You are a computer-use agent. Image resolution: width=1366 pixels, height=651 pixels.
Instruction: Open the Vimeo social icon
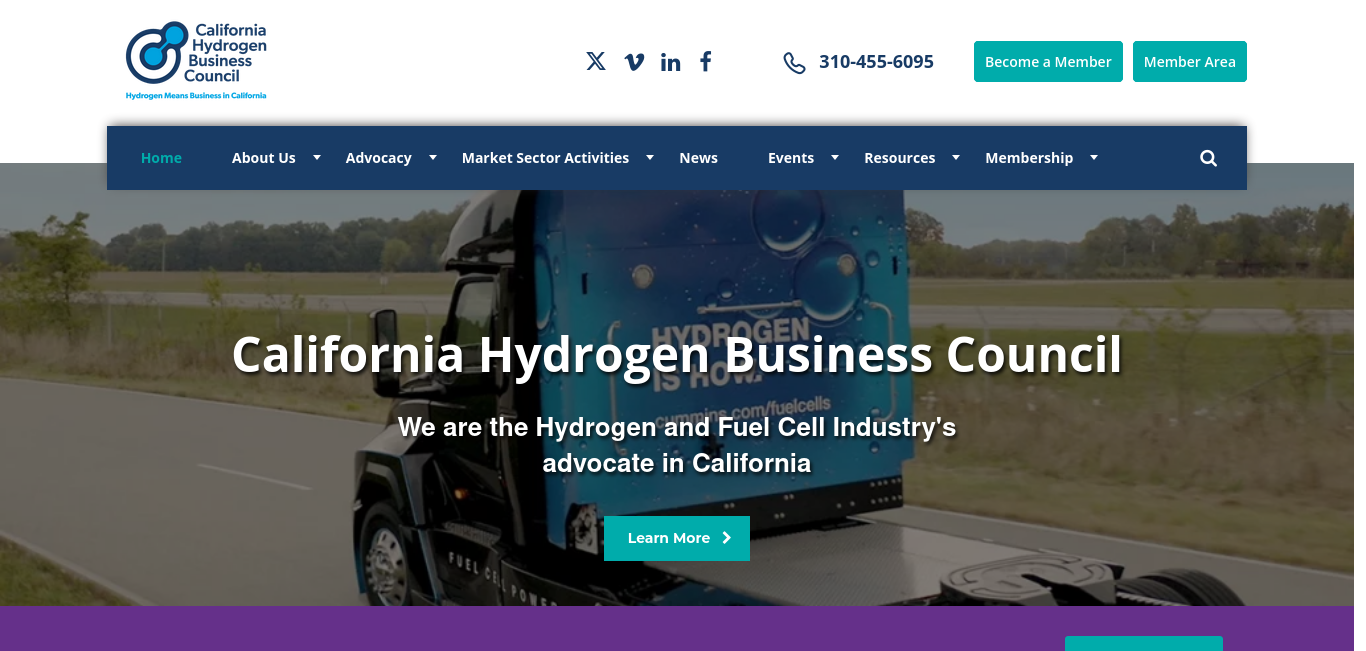tap(634, 62)
